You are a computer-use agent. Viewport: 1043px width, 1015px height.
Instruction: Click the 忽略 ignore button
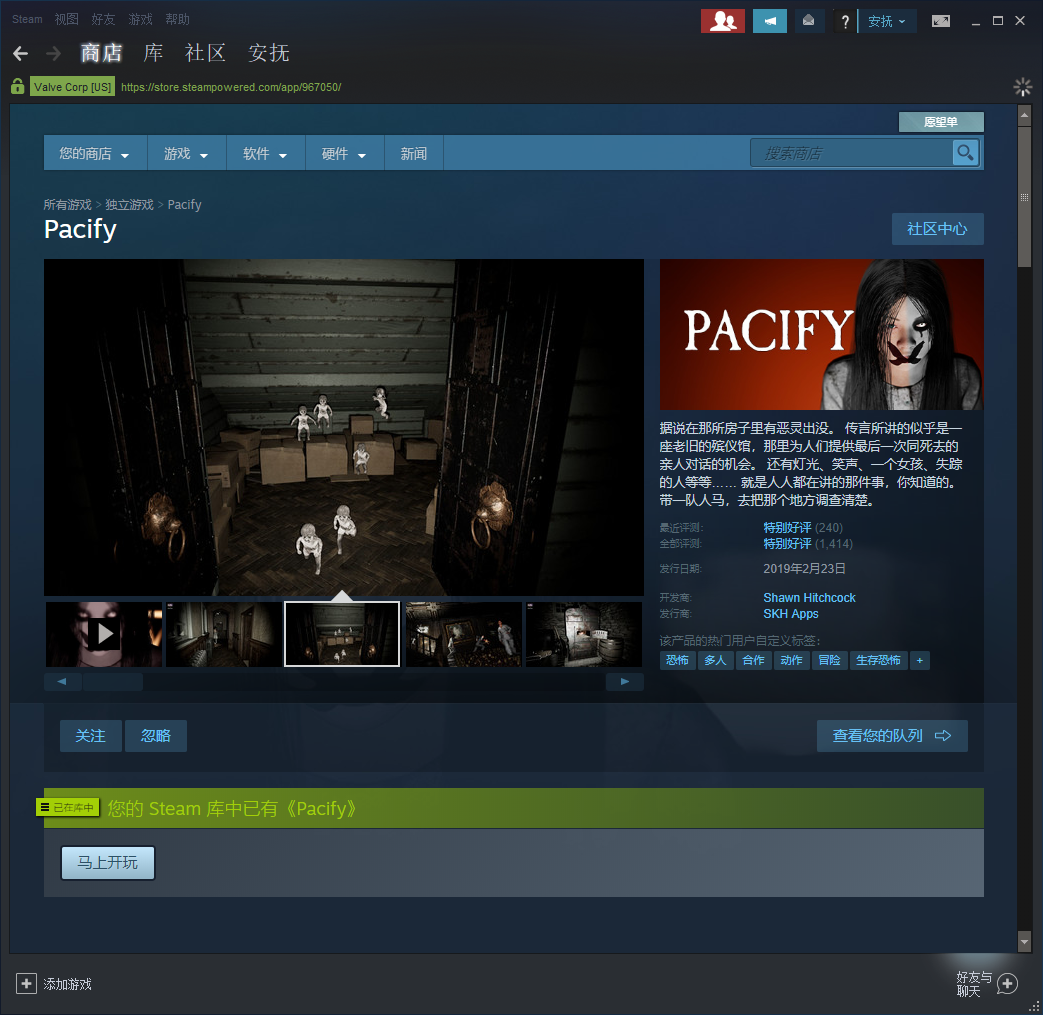pyautogui.click(x=156, y=736)
